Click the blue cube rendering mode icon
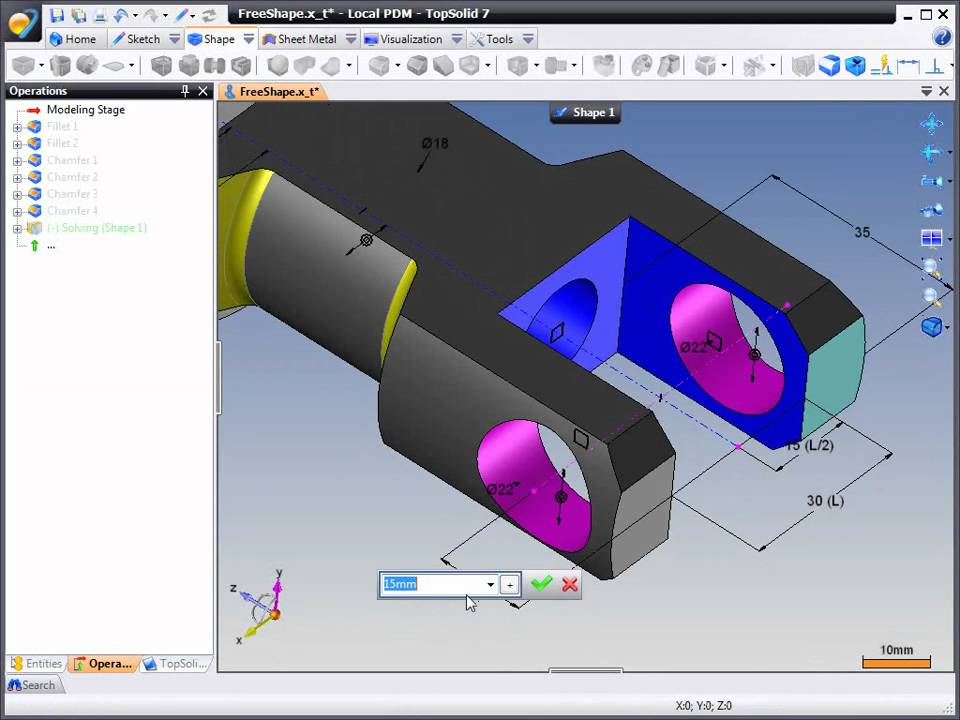This screenshot has width=960, height=720. (x=931, y=326)
